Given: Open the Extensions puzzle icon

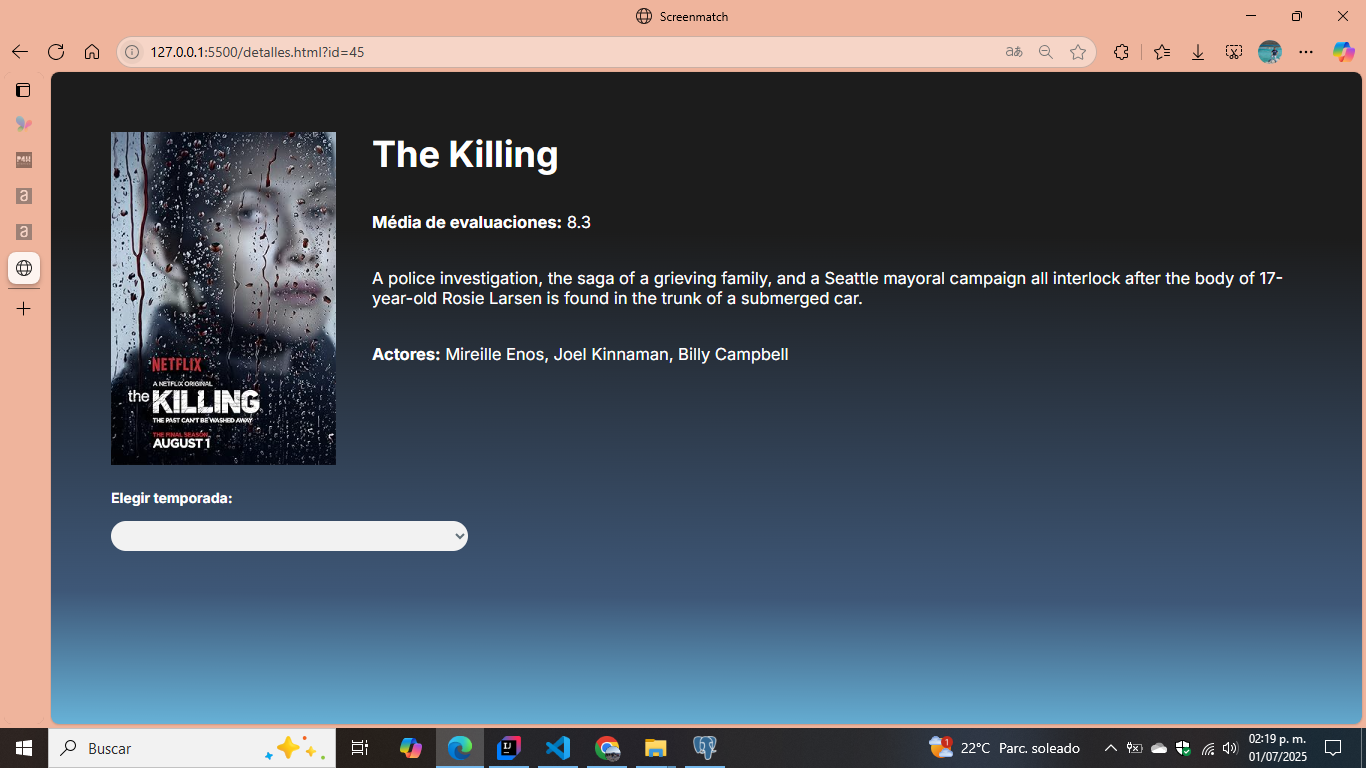Looking at the screenshot, I should tap(1121, 52).
